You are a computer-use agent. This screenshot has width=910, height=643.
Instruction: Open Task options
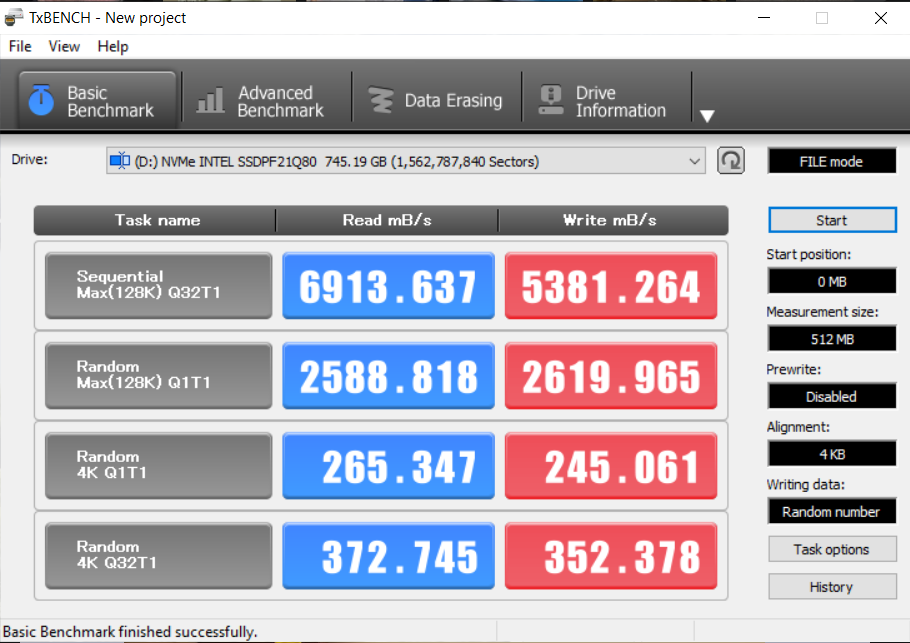point(831,549)
